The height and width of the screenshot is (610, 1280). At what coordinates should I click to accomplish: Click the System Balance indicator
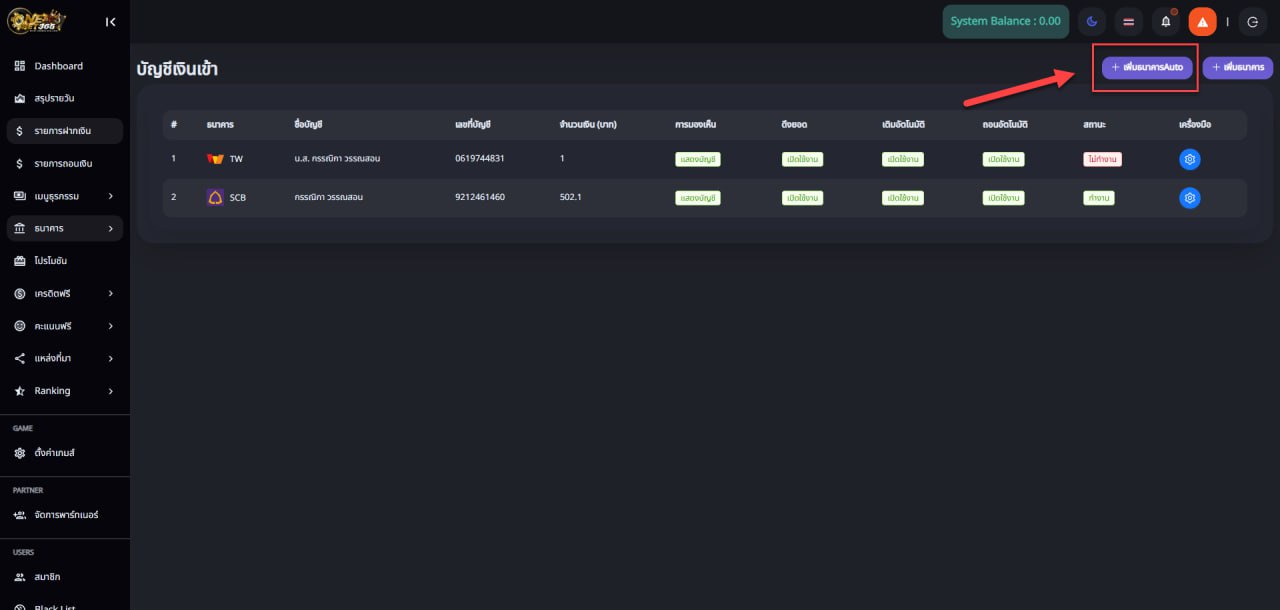point(1005,21)
